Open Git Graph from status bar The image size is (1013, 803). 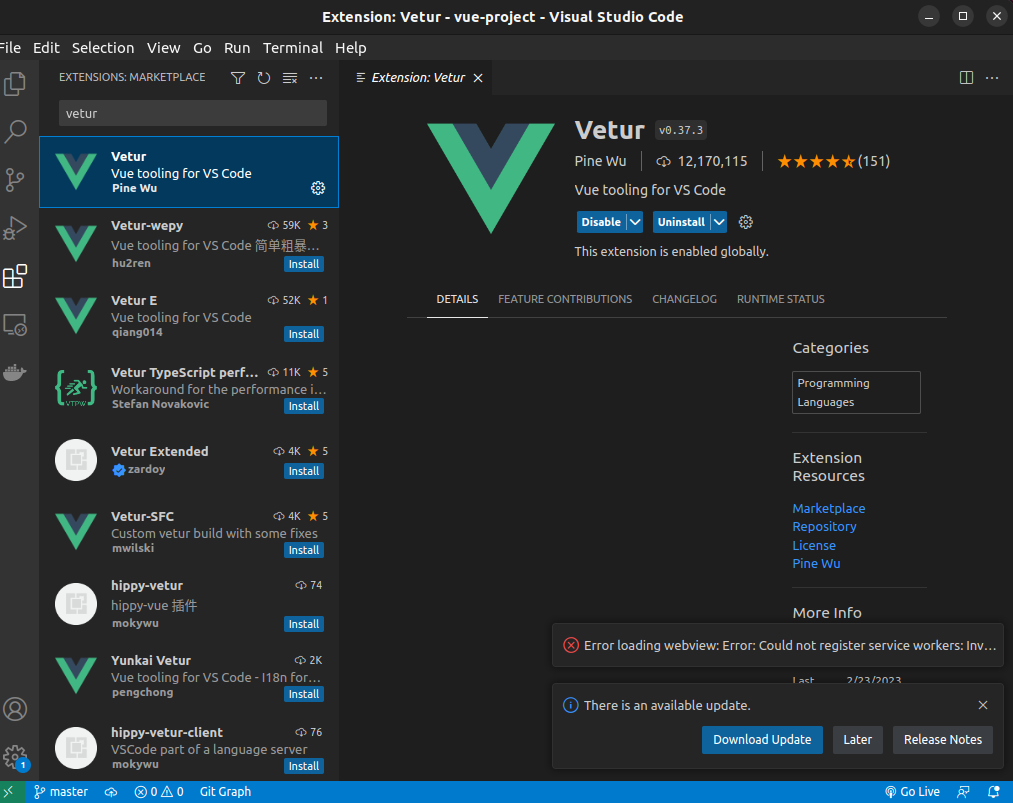(225, 791)
